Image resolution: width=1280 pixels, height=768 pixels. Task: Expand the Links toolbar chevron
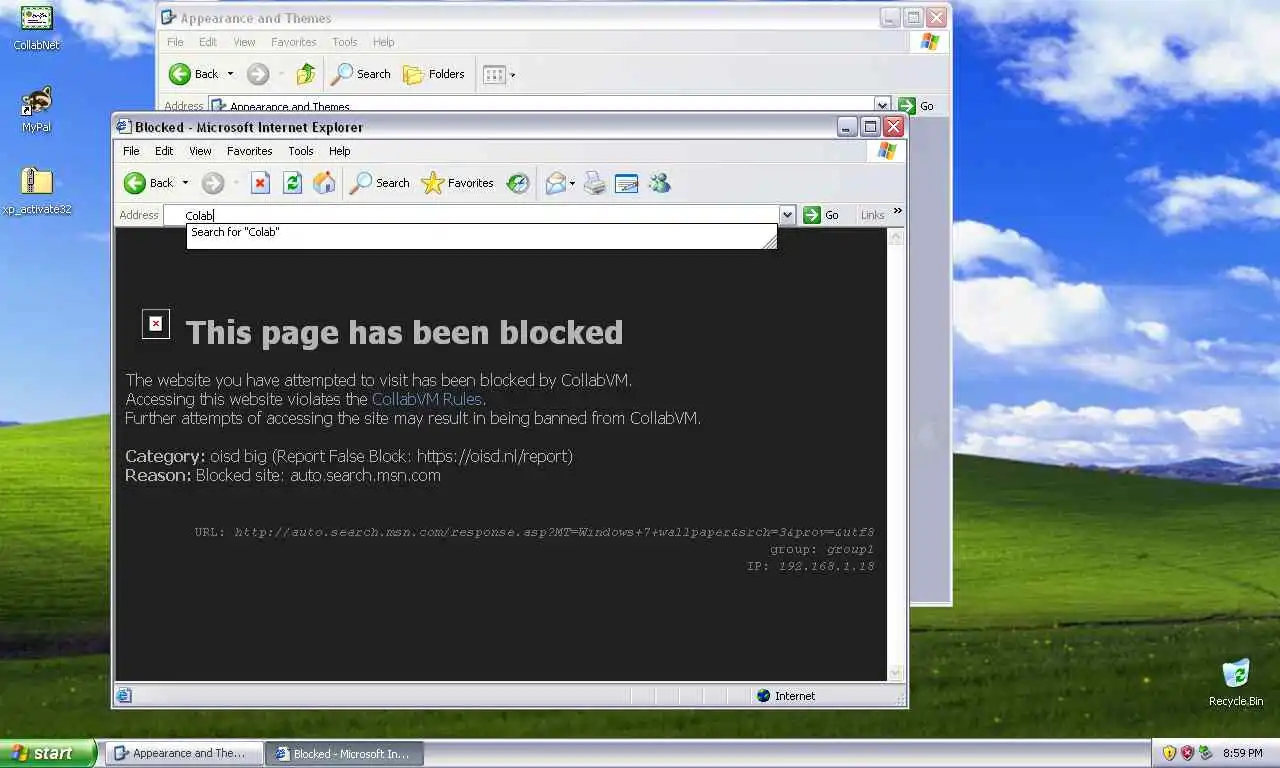click(x=897, y=211)
